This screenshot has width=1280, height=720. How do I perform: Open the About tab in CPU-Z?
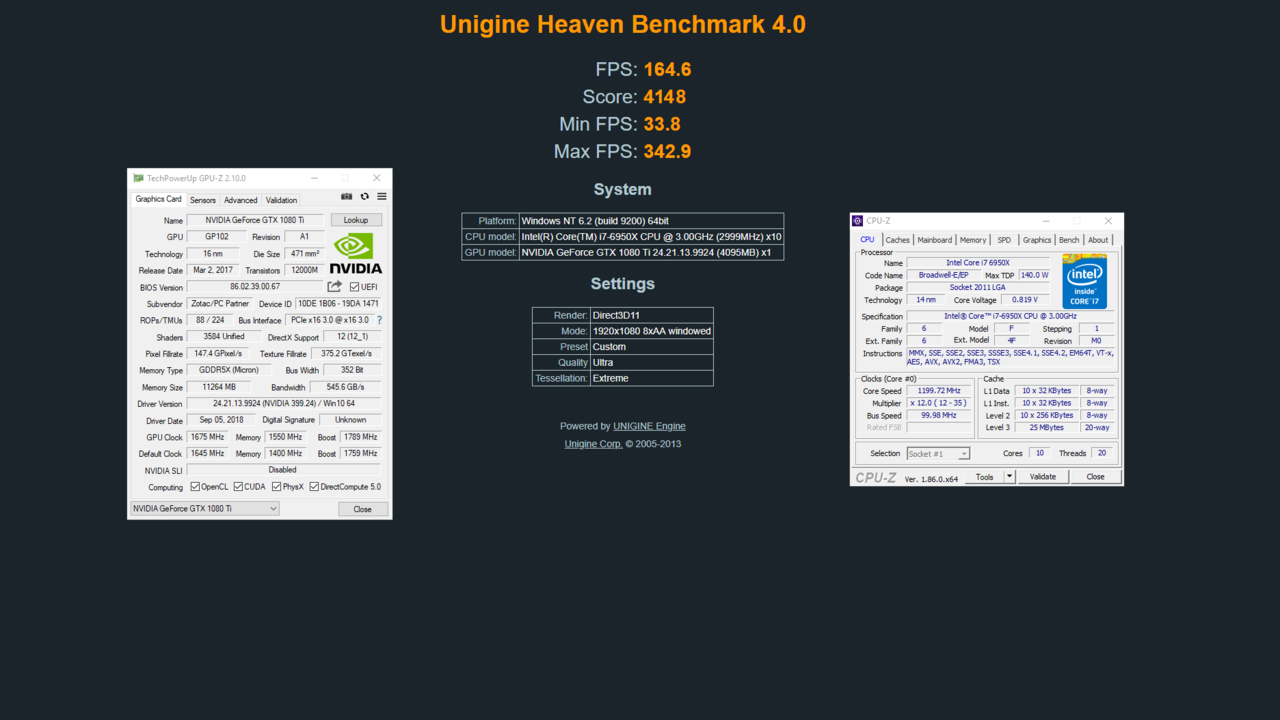point(1098,240)
